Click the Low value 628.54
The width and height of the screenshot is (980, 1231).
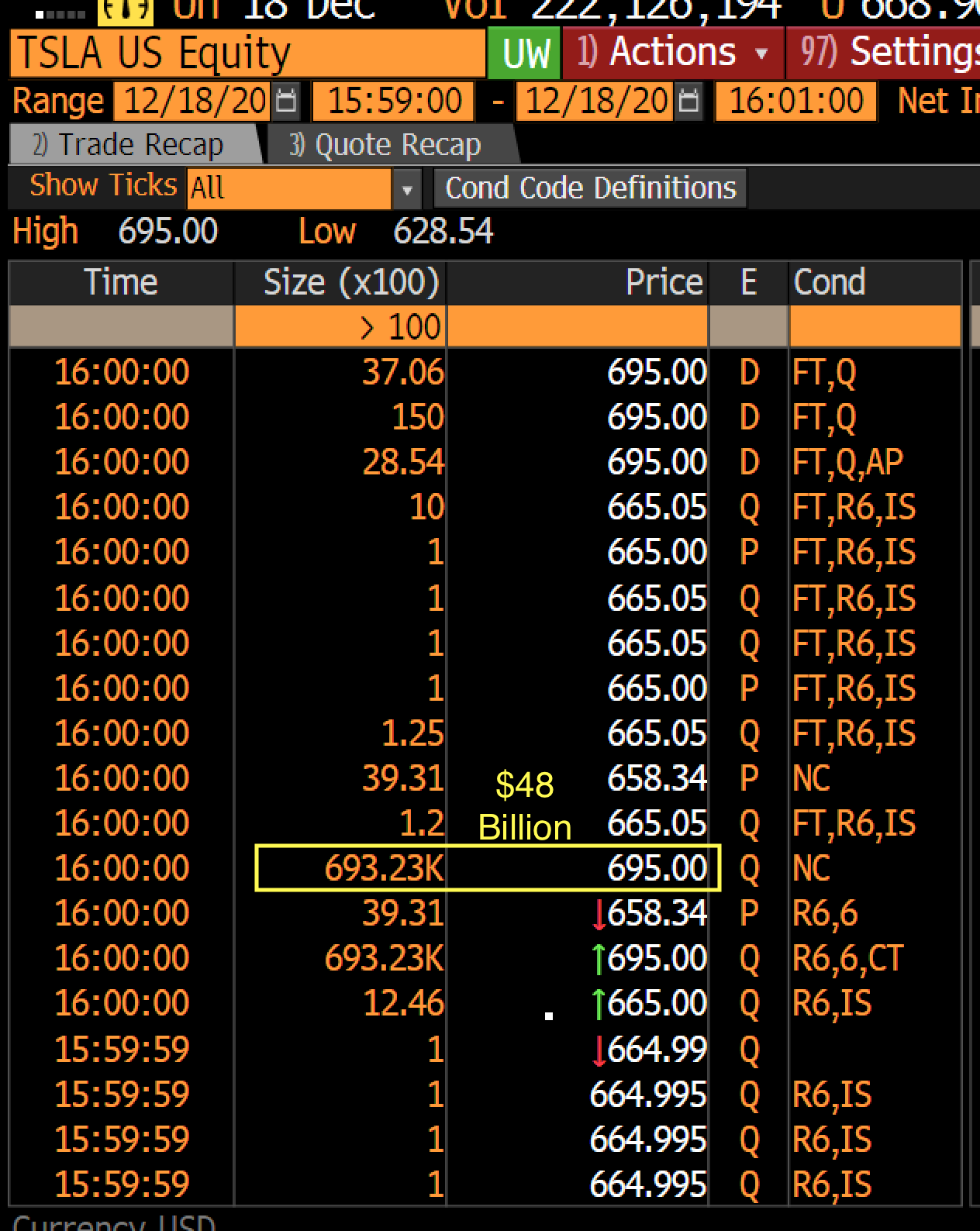pyautogui.click(x=443, y=232)
